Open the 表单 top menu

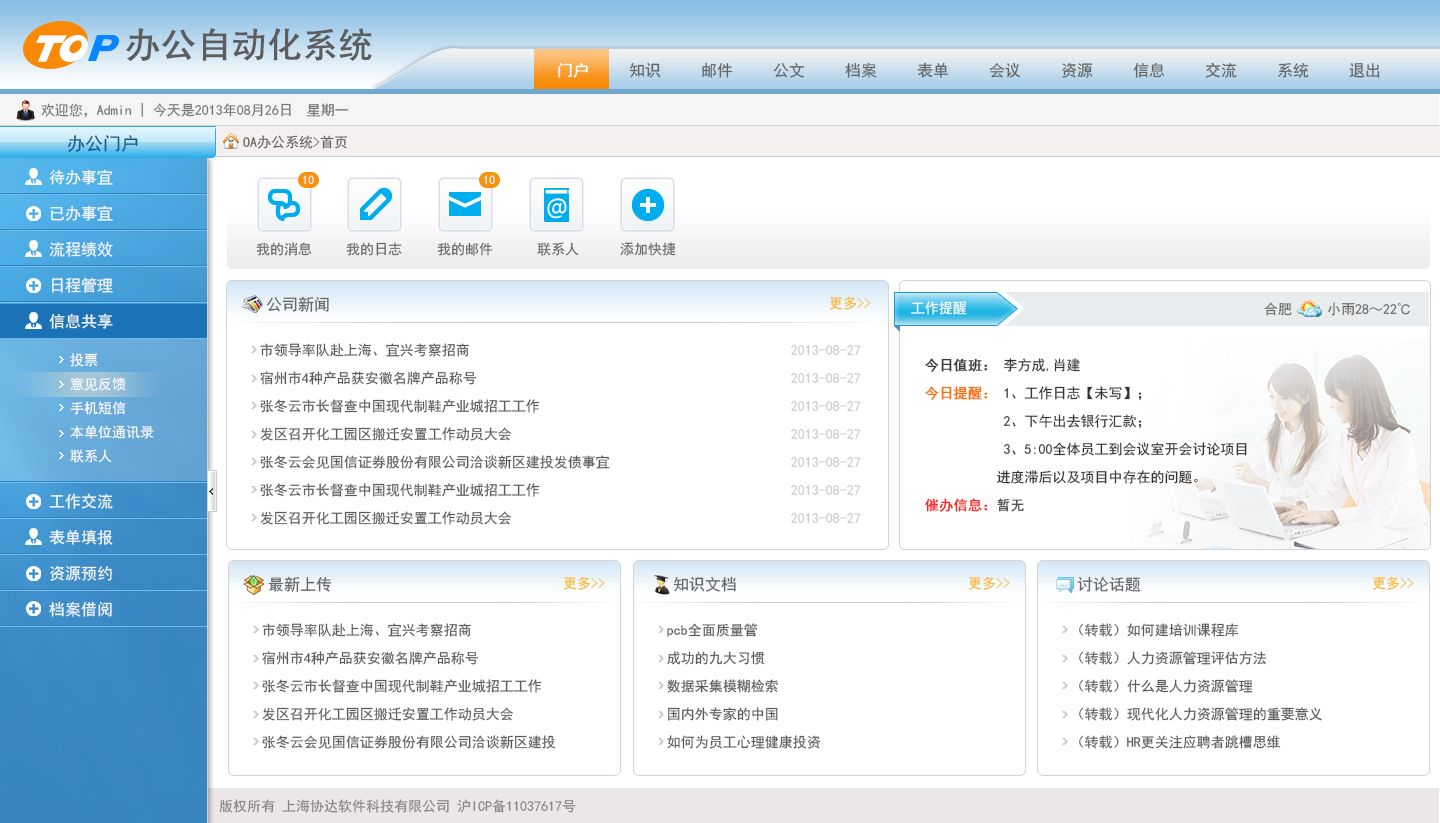click(933, 70)
